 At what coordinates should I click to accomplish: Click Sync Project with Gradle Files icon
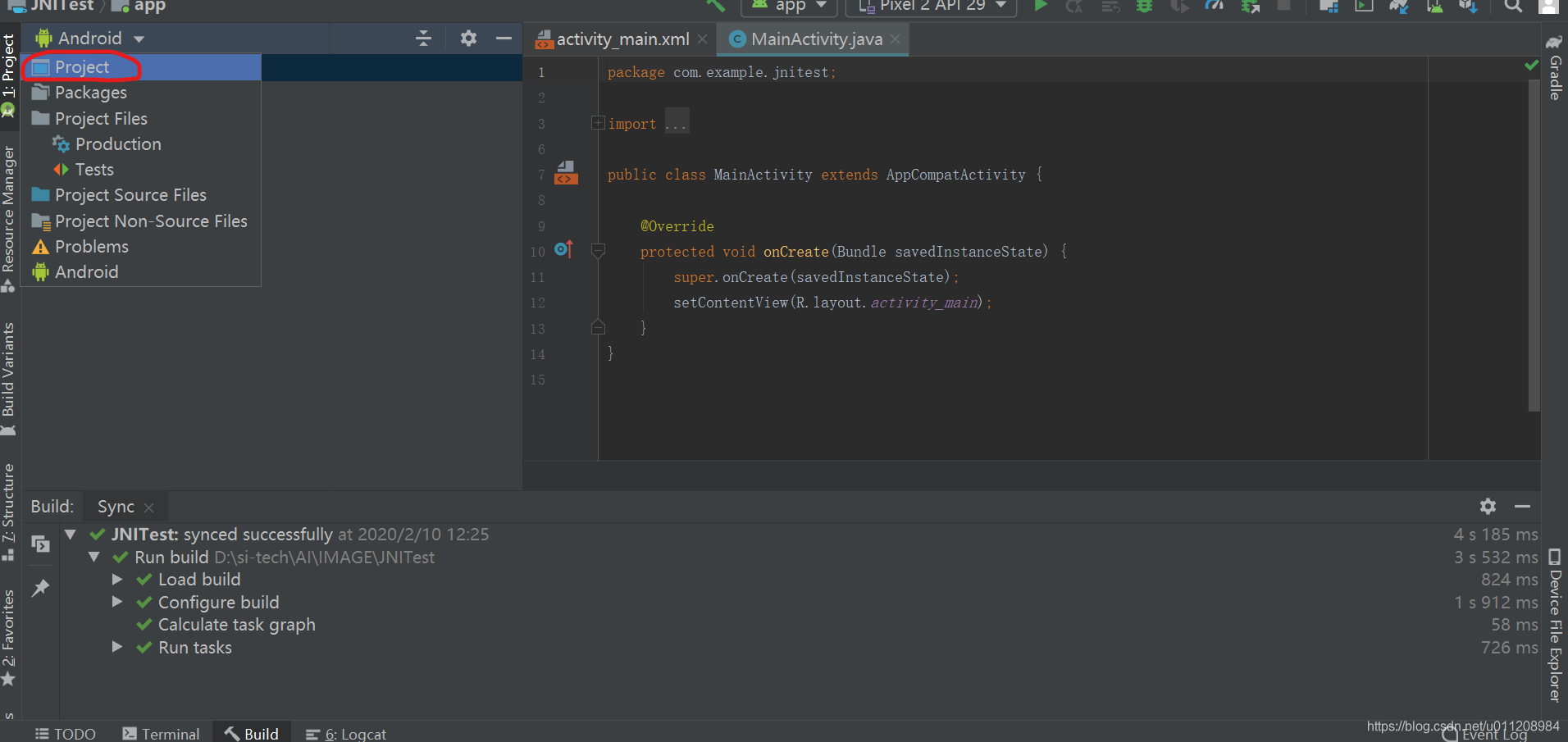click(x=1399, y=5)
